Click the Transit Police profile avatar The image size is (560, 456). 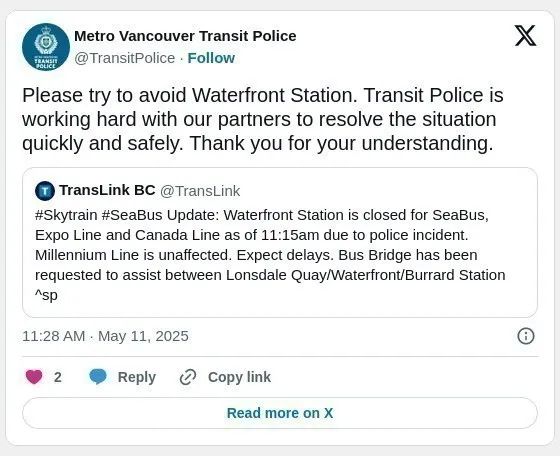46,47
